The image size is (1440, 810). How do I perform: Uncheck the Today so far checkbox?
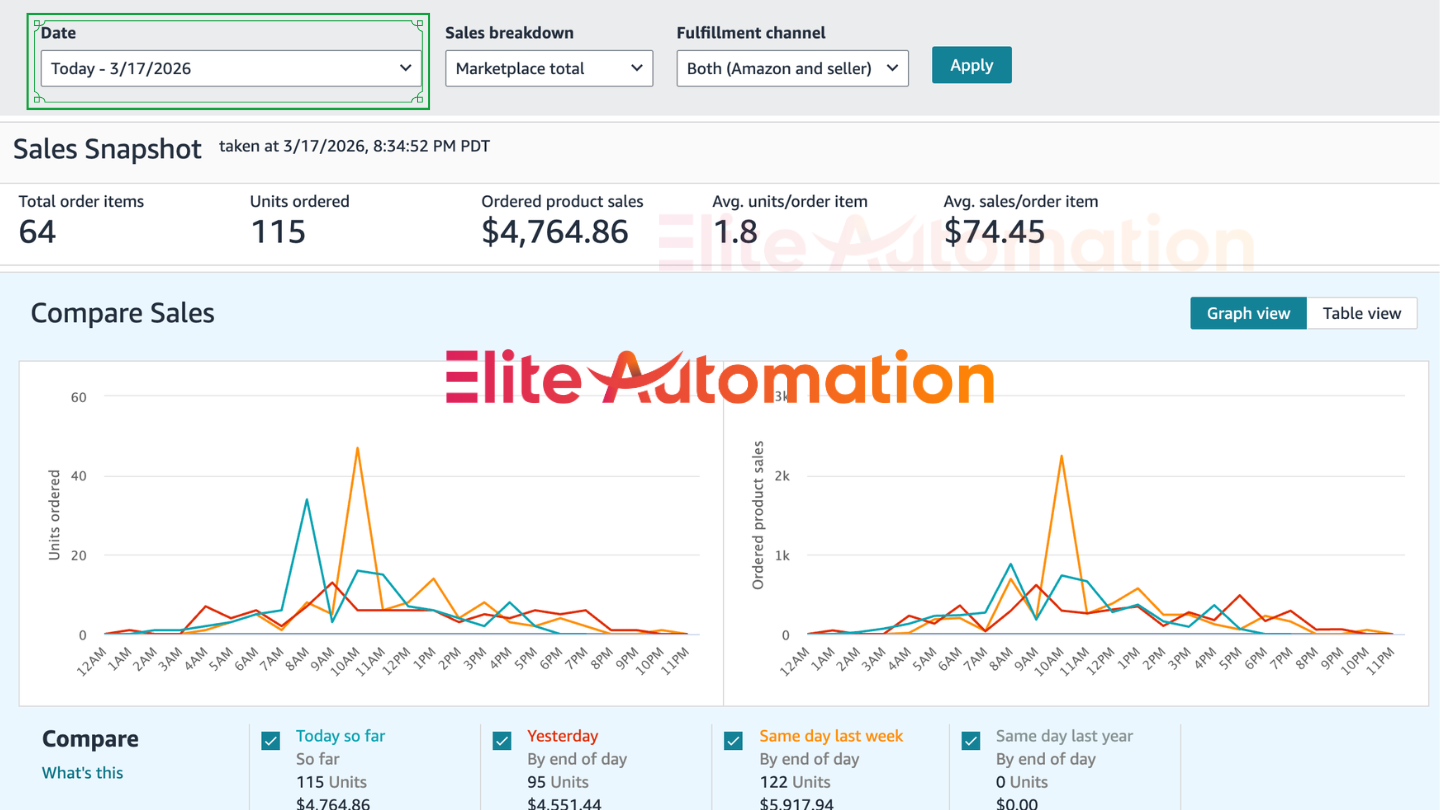pos(270,741)
